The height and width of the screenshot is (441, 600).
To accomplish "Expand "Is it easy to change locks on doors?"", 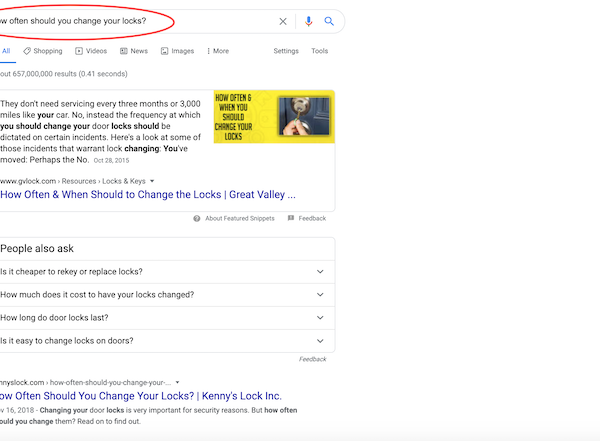I will point(160,341).
